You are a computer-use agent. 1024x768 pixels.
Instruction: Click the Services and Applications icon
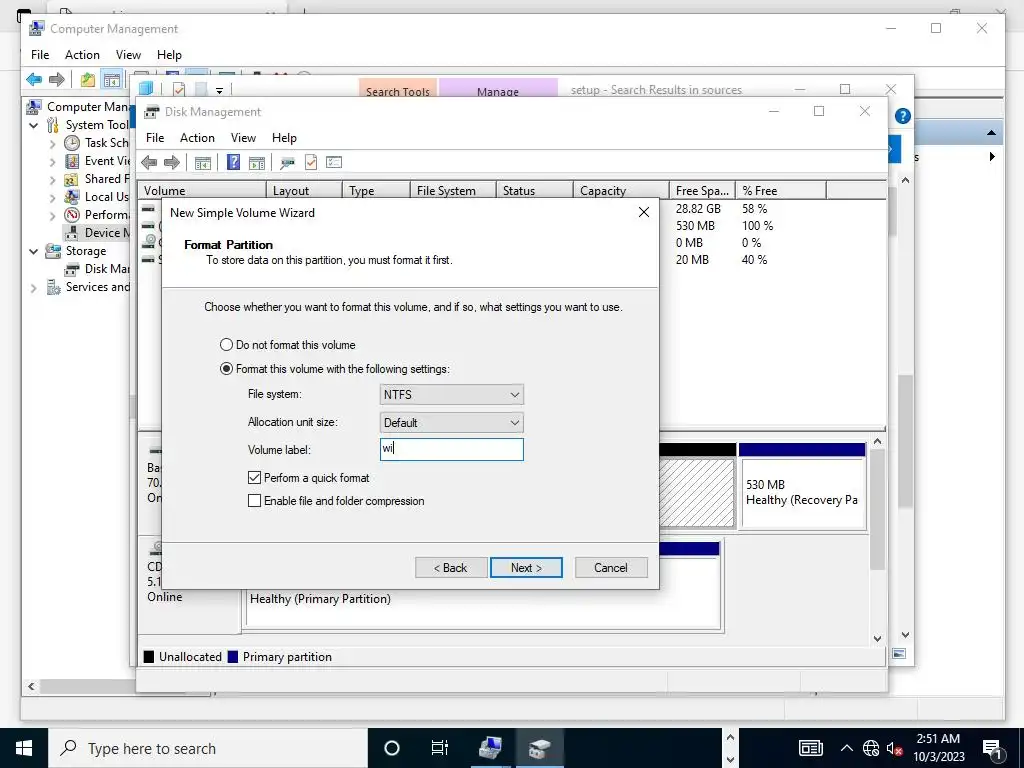point(53,287)
